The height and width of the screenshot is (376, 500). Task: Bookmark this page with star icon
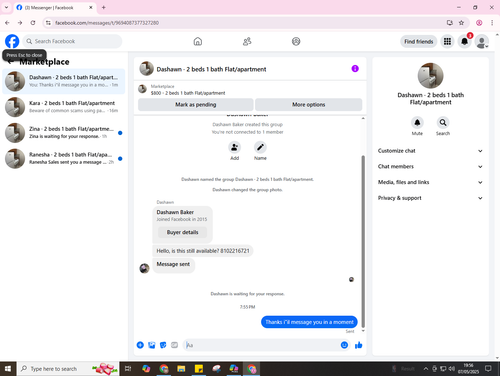[461, 23]
